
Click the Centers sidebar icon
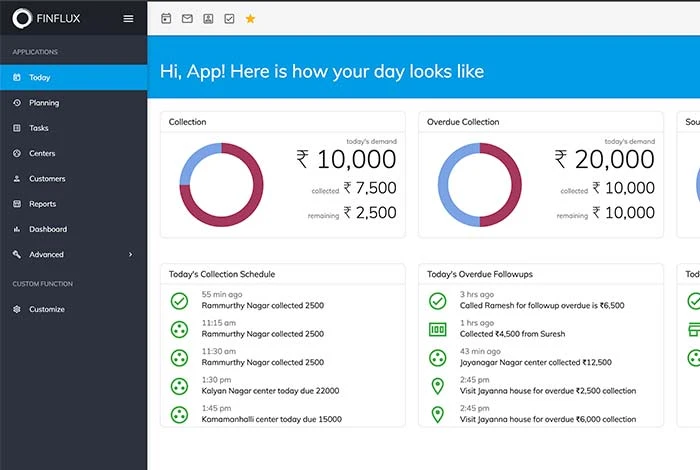17,153
